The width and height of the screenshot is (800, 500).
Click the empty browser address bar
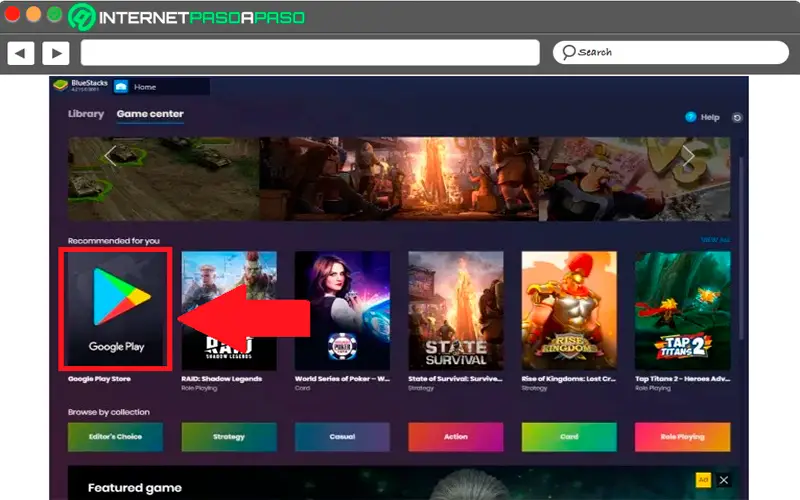click(x=310, y=53)
